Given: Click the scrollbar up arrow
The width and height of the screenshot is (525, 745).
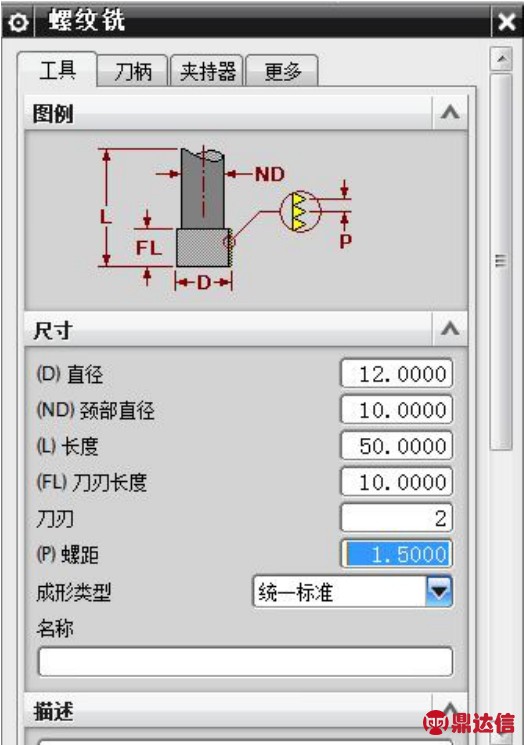Looking at the screenshot, I should tap(501, 59).
